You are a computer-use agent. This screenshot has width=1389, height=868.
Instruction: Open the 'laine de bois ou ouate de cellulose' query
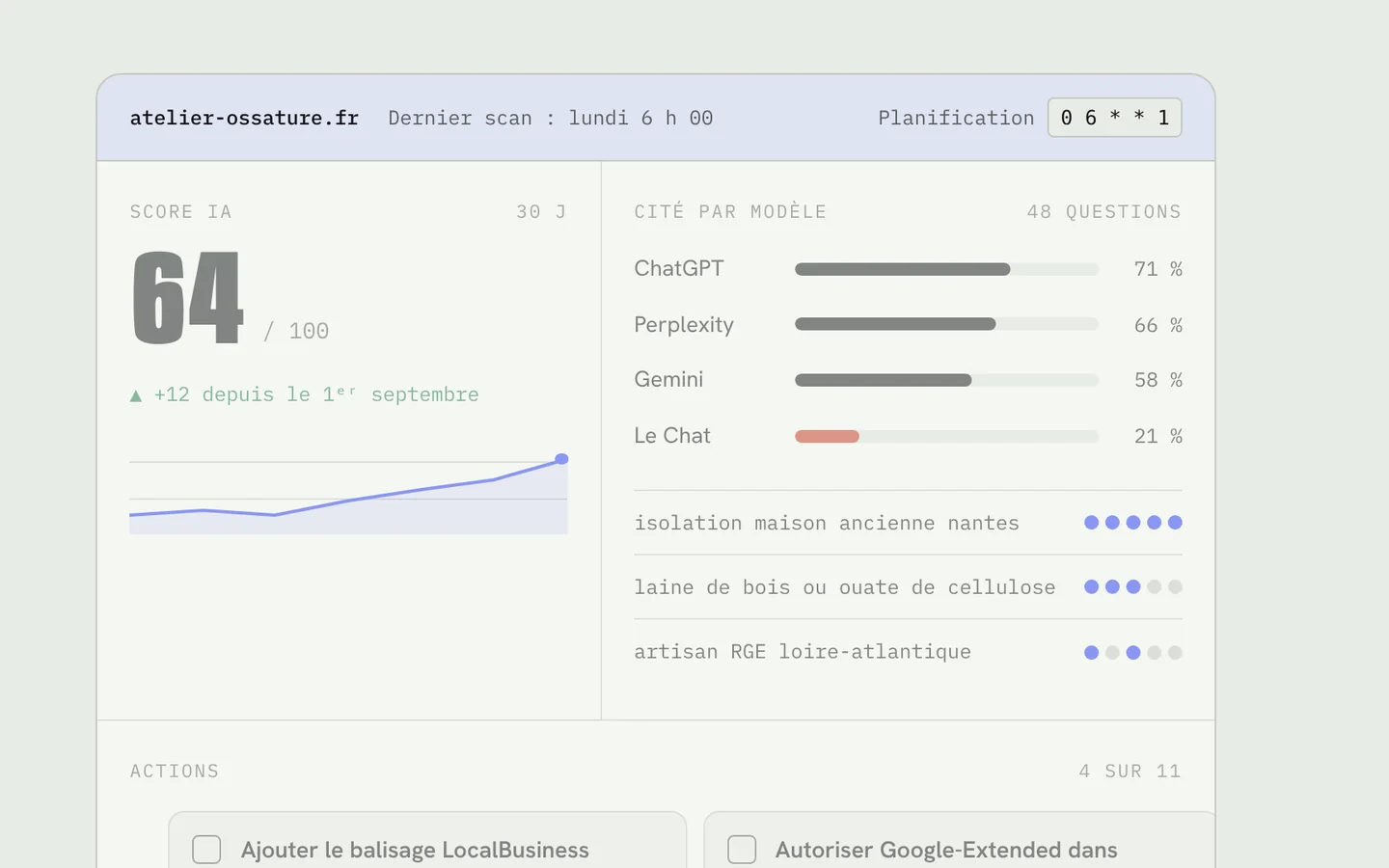pos(908,587)
